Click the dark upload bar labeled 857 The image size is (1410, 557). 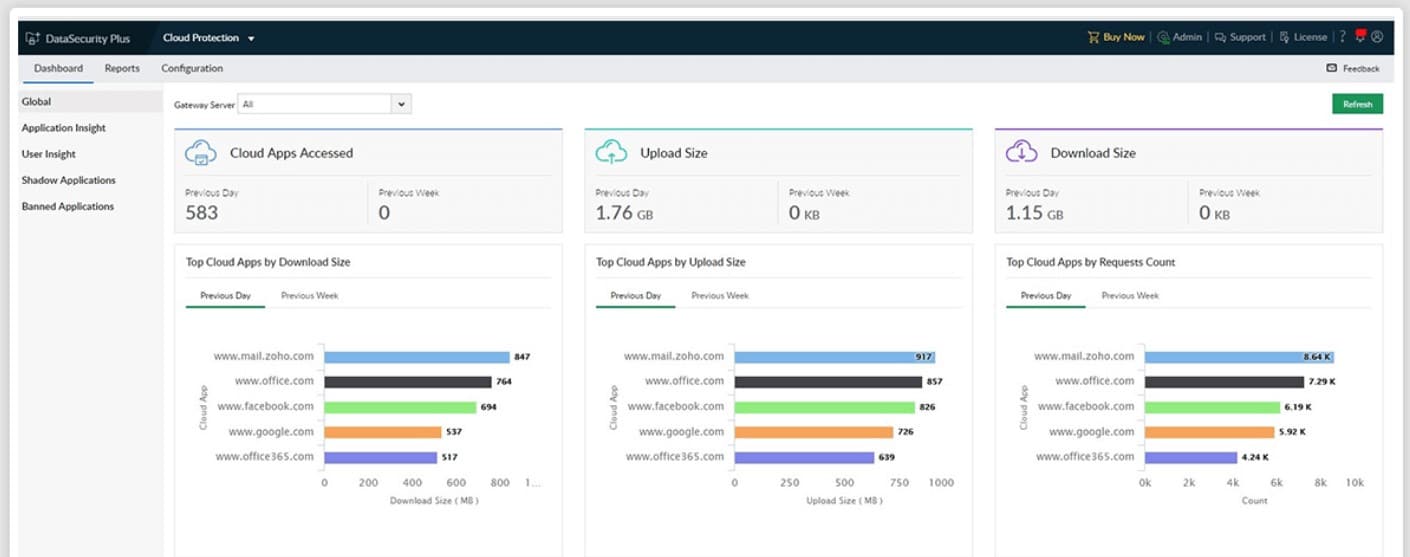click(x=828, y=382)
